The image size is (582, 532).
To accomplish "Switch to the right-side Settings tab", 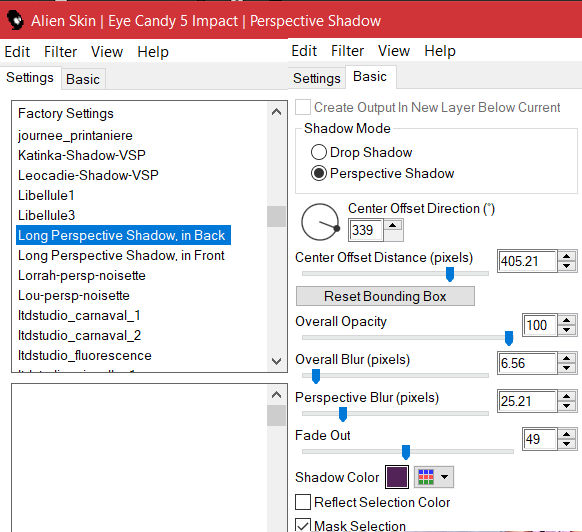I will click(317, 78).
